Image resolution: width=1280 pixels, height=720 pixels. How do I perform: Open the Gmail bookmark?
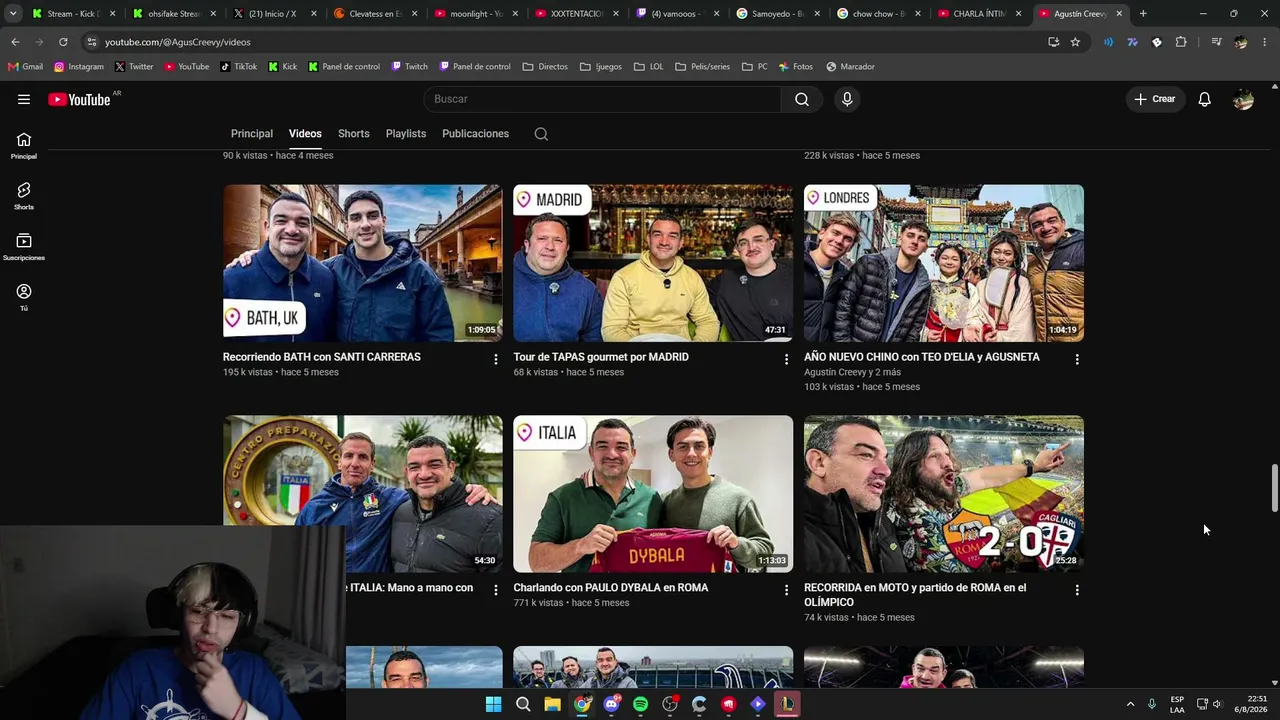[25, 67]
